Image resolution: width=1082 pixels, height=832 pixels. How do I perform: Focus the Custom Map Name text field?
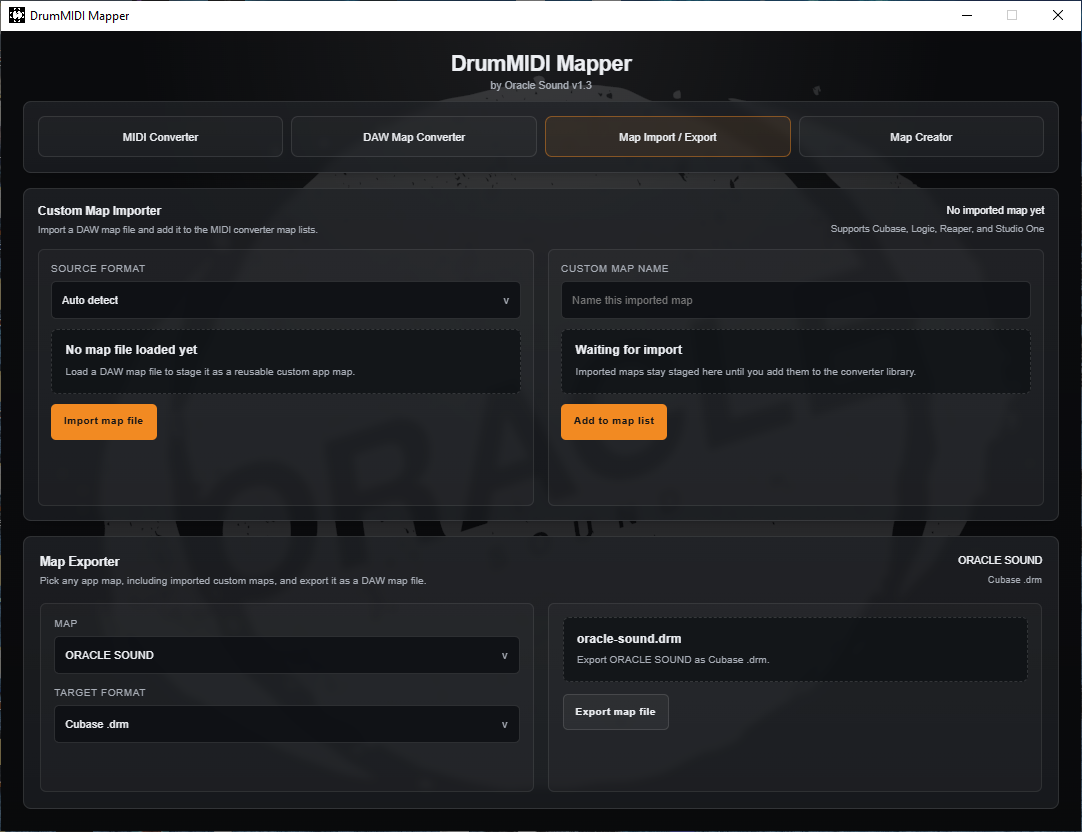(795, 300)
